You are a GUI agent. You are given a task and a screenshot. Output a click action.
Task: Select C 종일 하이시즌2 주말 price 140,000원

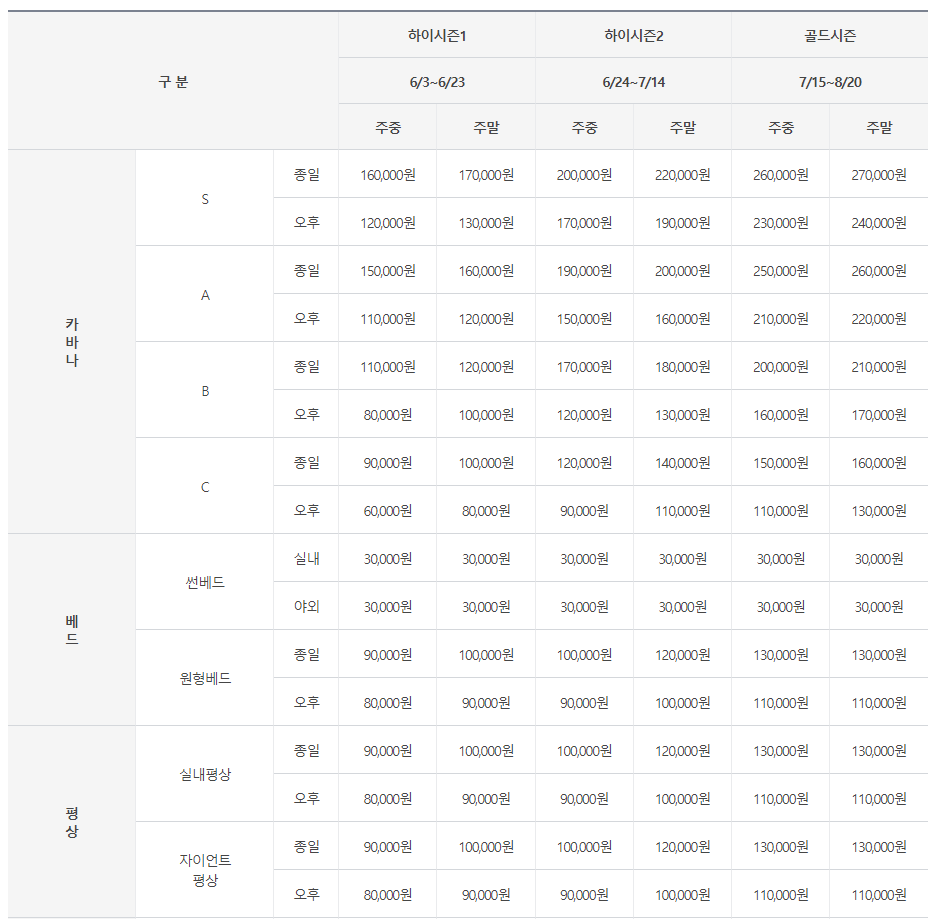coord(682,463)
